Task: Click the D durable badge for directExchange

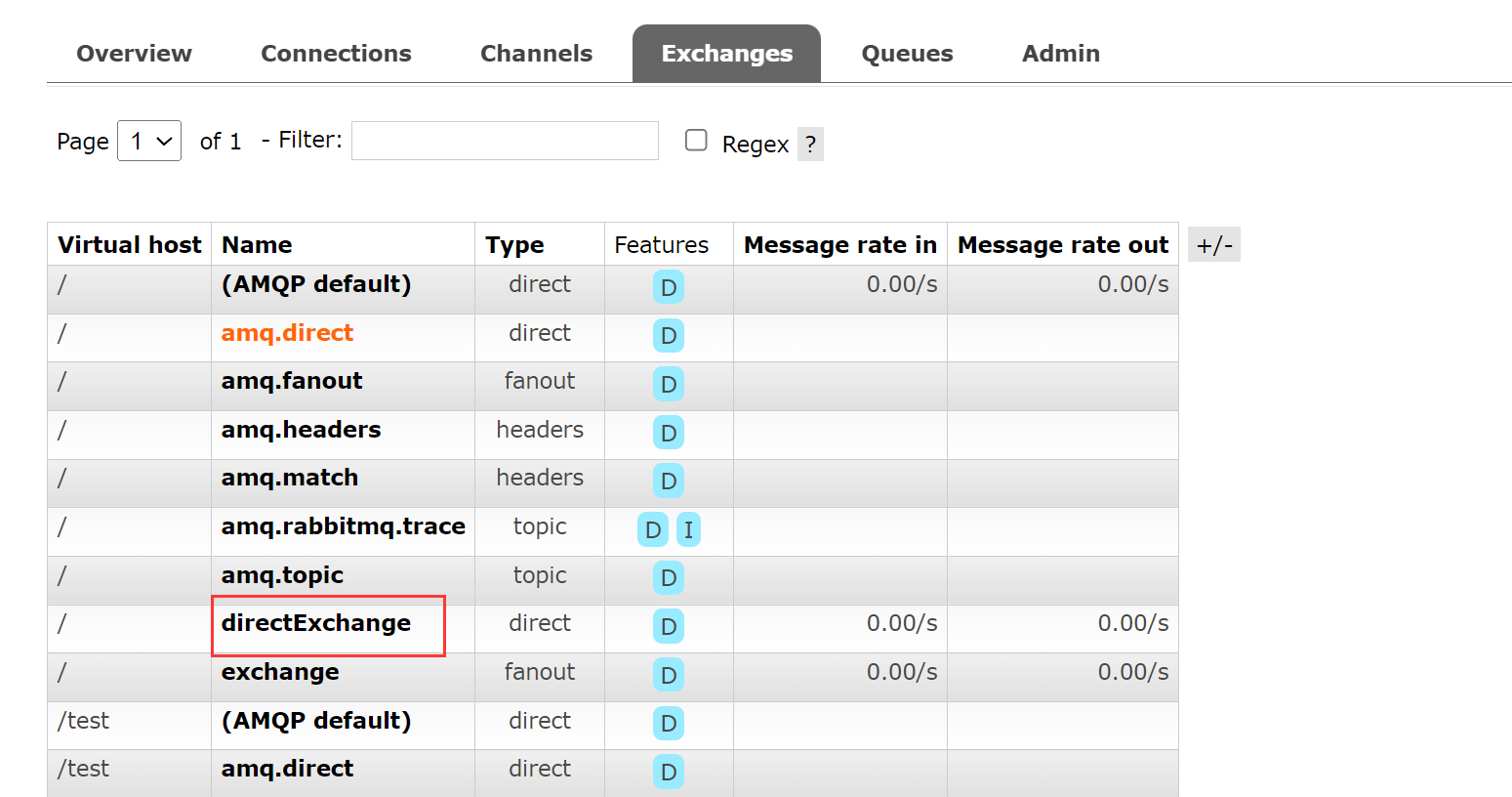Action: pyautogui.click(x=669, y=626)
